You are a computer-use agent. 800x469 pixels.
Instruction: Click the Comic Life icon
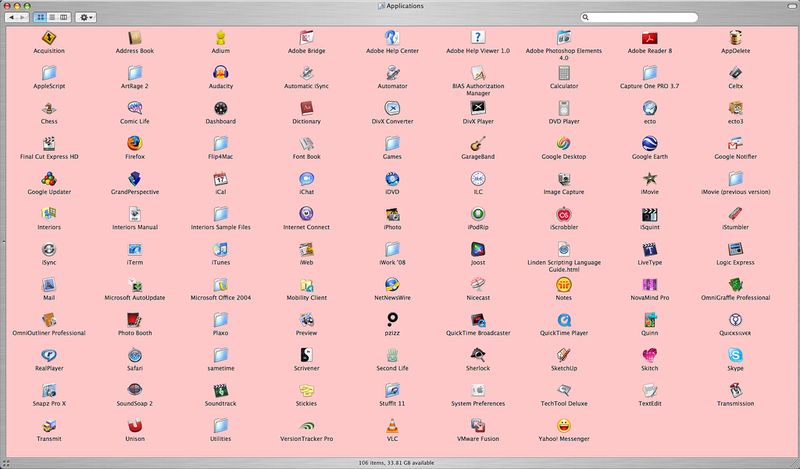tap(135, 108)
